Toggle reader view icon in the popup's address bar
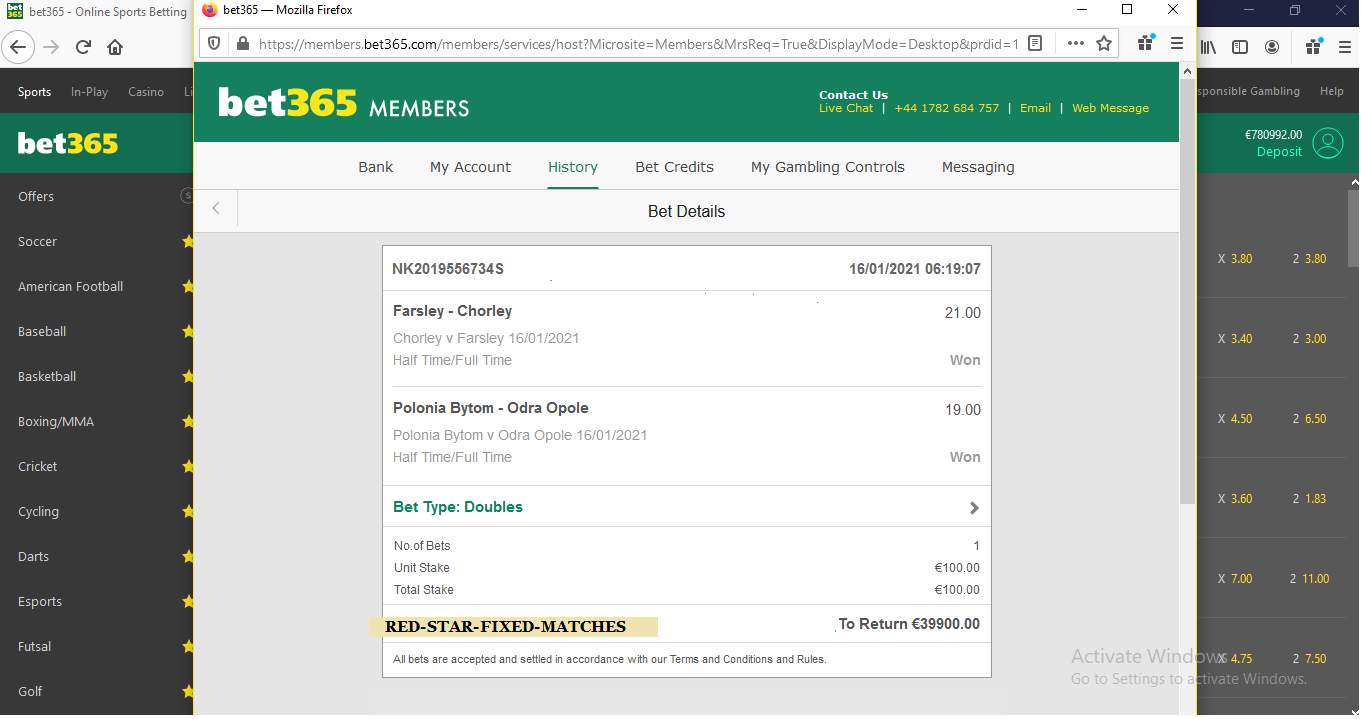Viewport: 1361px width, 719px height. coord(1035,44)
